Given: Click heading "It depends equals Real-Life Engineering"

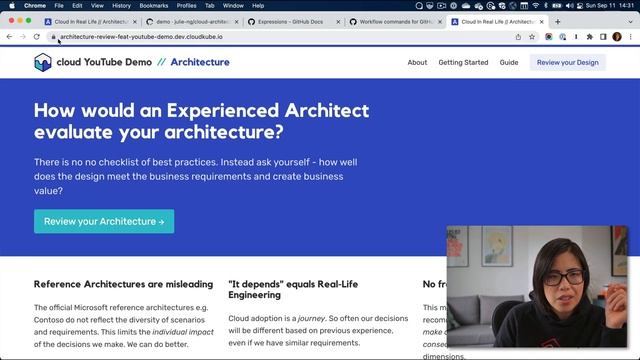Looking at the screenshot, I should (x=293, y=289).
